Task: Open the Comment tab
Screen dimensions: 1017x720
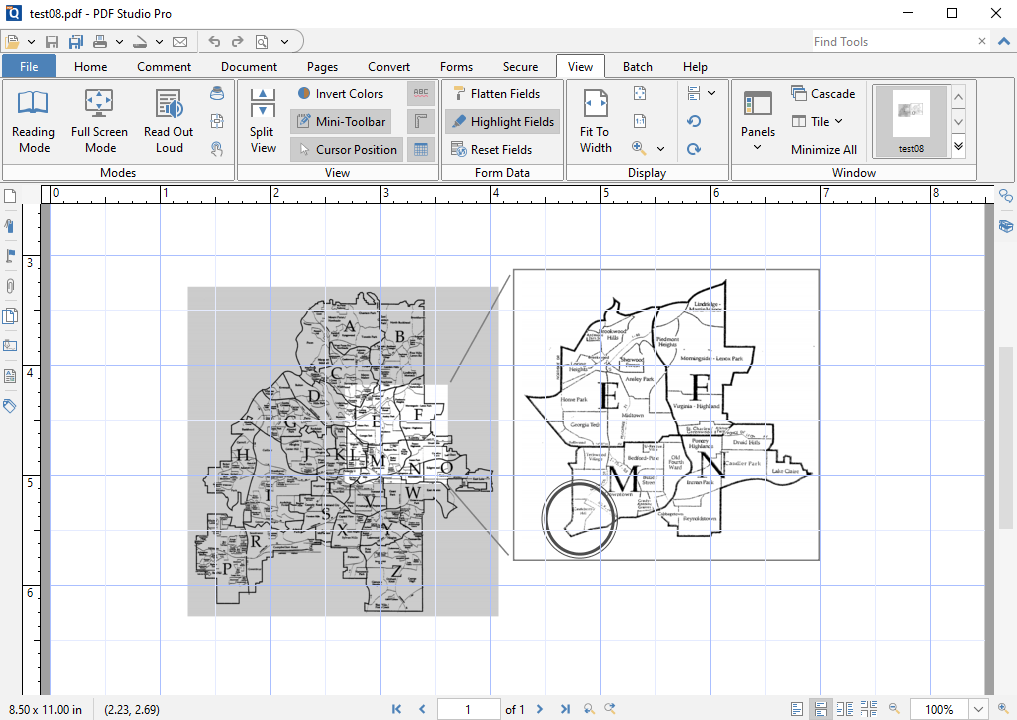Action: point(164,67)
